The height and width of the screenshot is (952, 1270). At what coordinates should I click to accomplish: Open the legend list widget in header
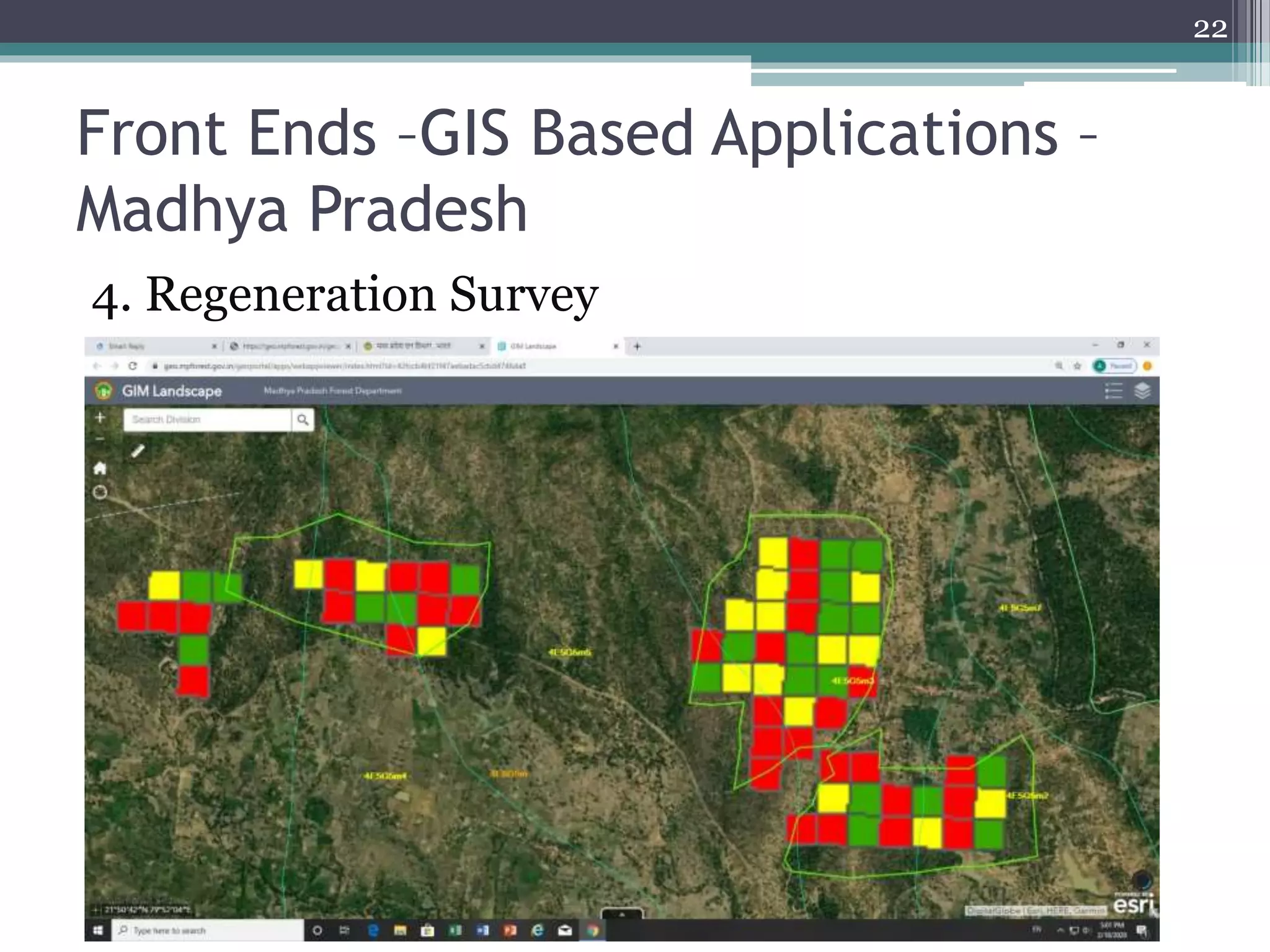1114,391
